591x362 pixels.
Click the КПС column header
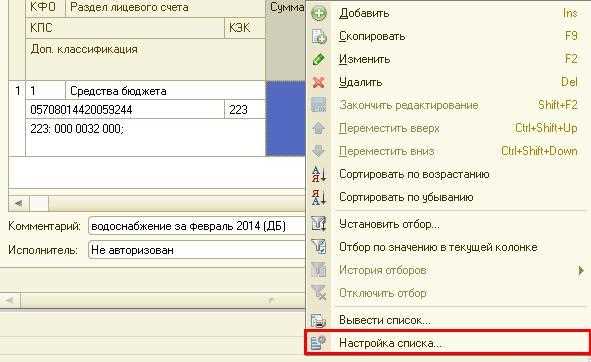point(125,28)
